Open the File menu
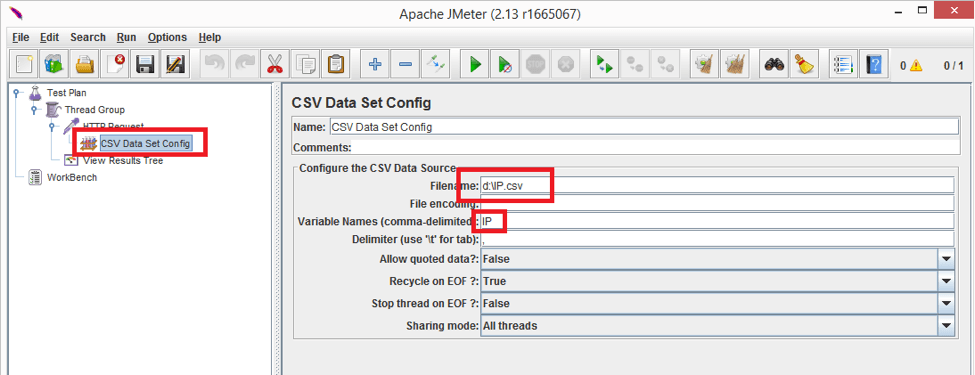Screen dimensions: 975x375 point(21,37)
